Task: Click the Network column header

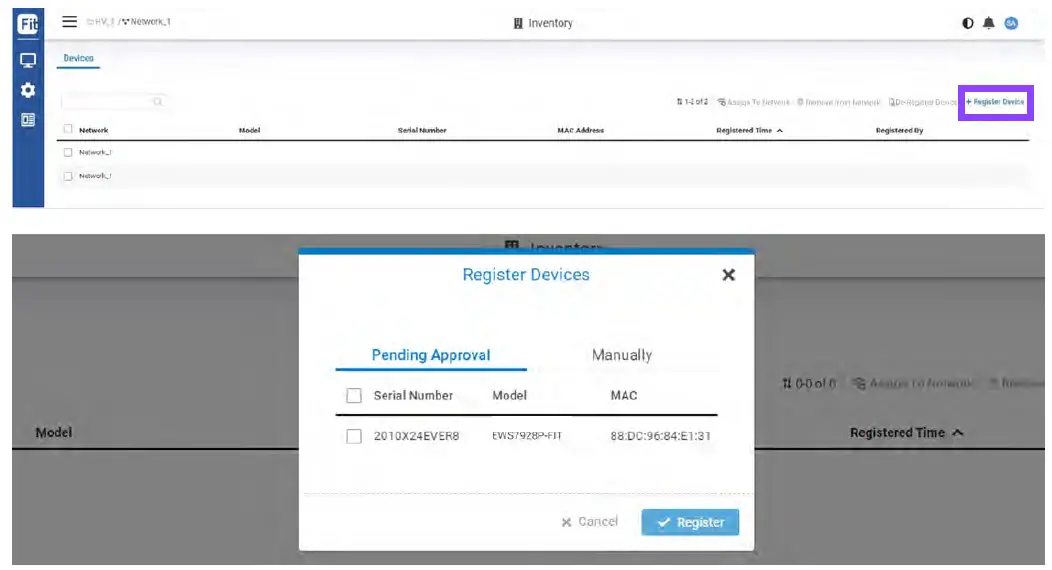Action: click(93, 131)
